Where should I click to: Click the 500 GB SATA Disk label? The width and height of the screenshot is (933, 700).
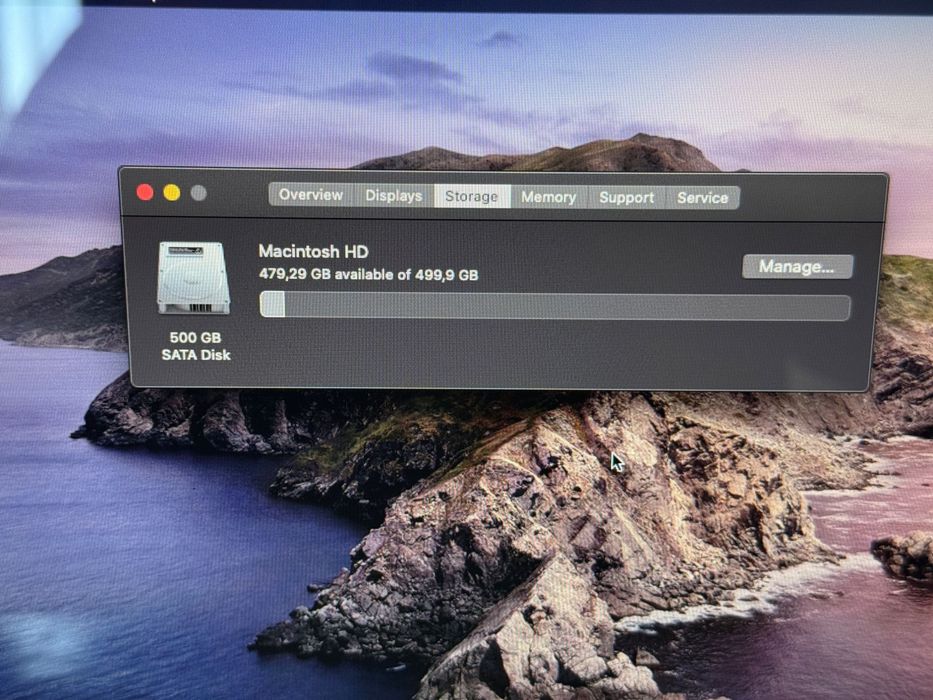196,346
